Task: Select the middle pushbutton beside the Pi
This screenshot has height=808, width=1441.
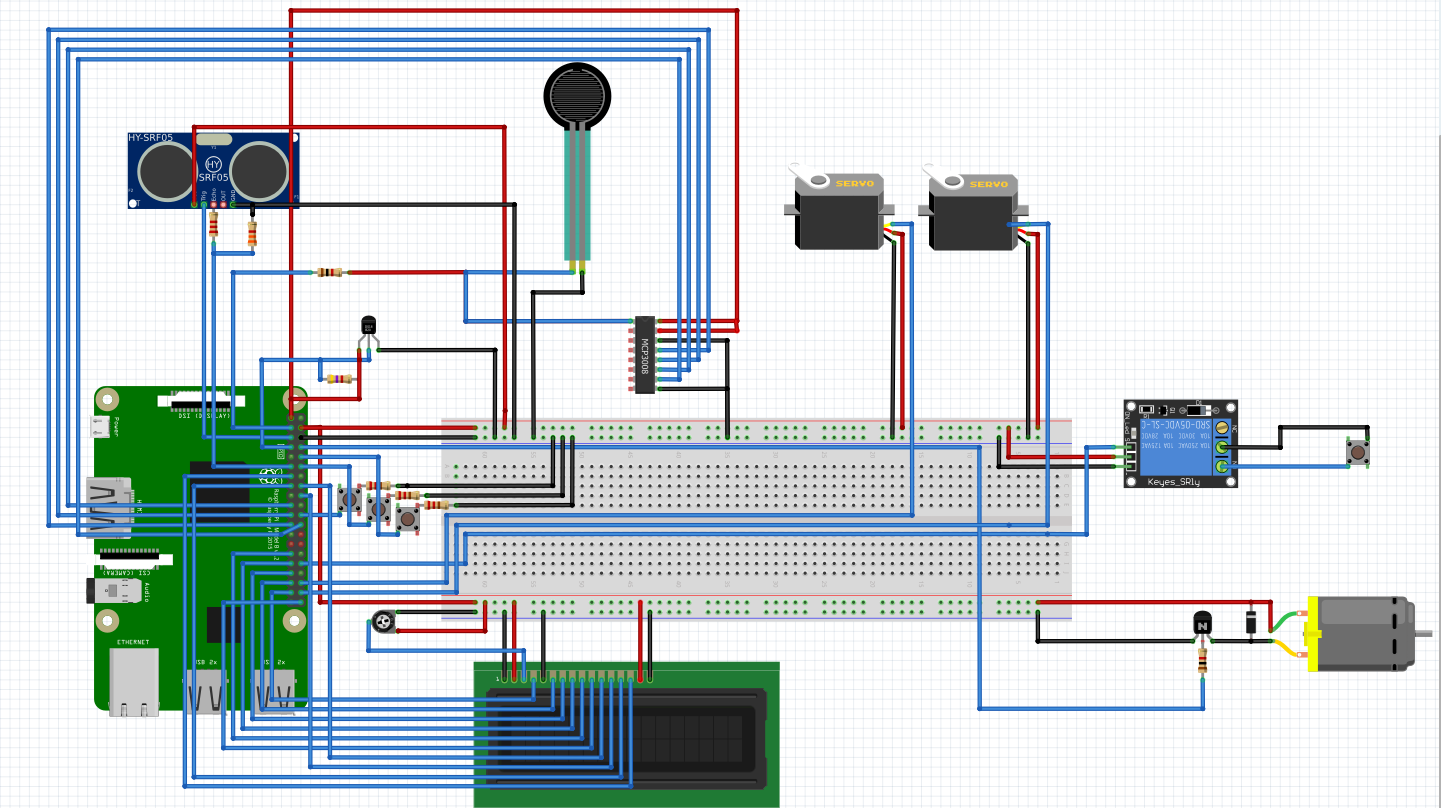Action: tap(379, 509)
